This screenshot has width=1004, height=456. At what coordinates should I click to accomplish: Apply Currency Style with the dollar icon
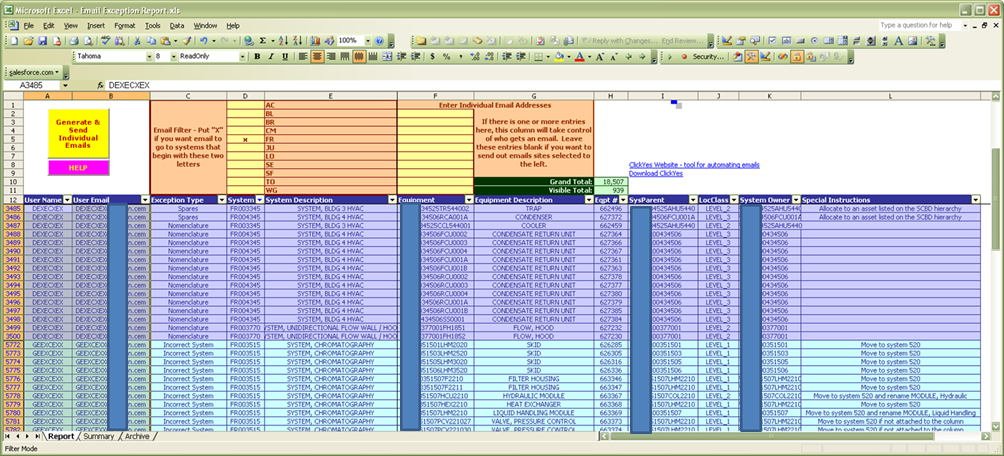(x=432, y=56)
